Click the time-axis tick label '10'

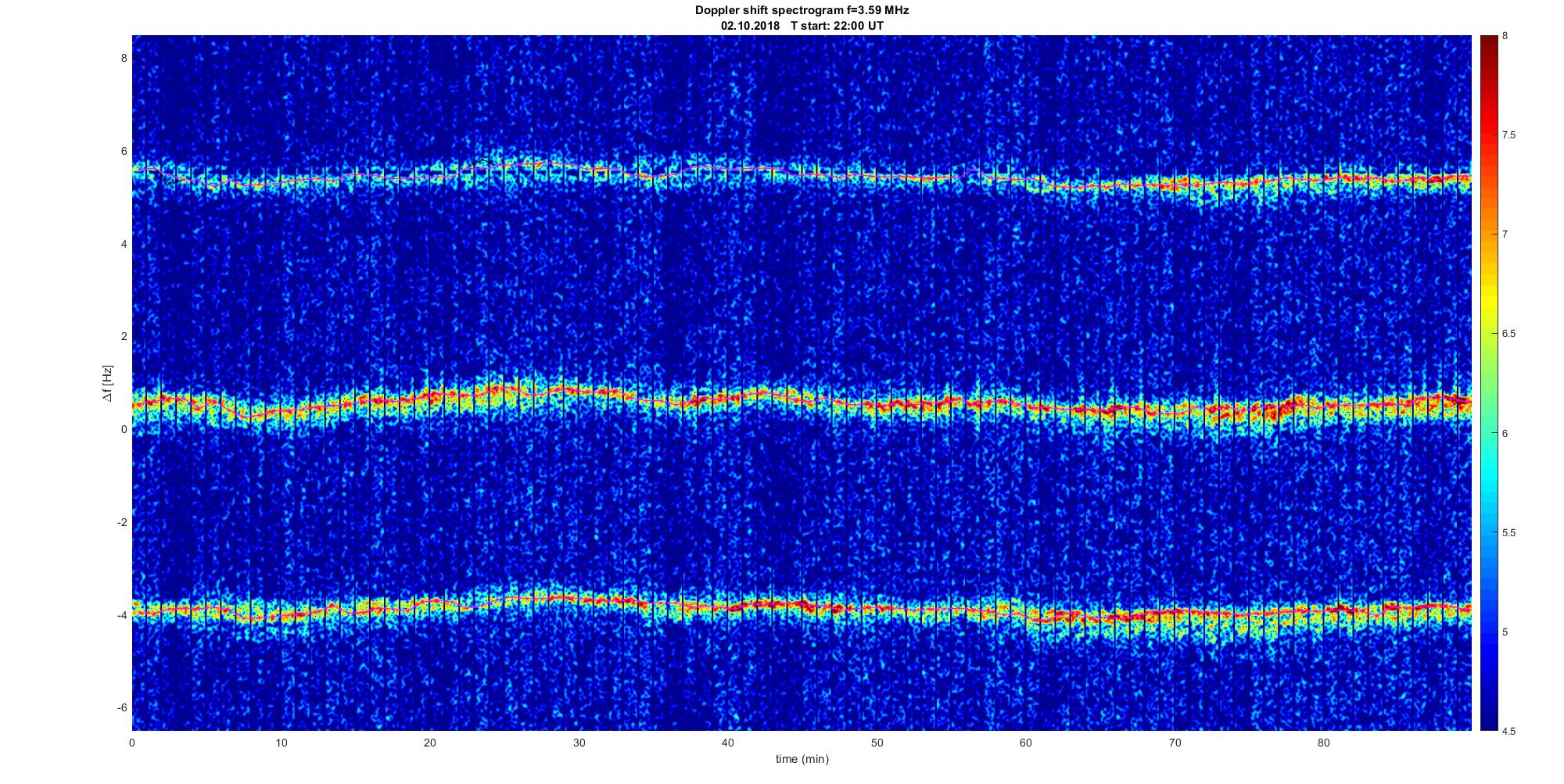tap(282, 743)
